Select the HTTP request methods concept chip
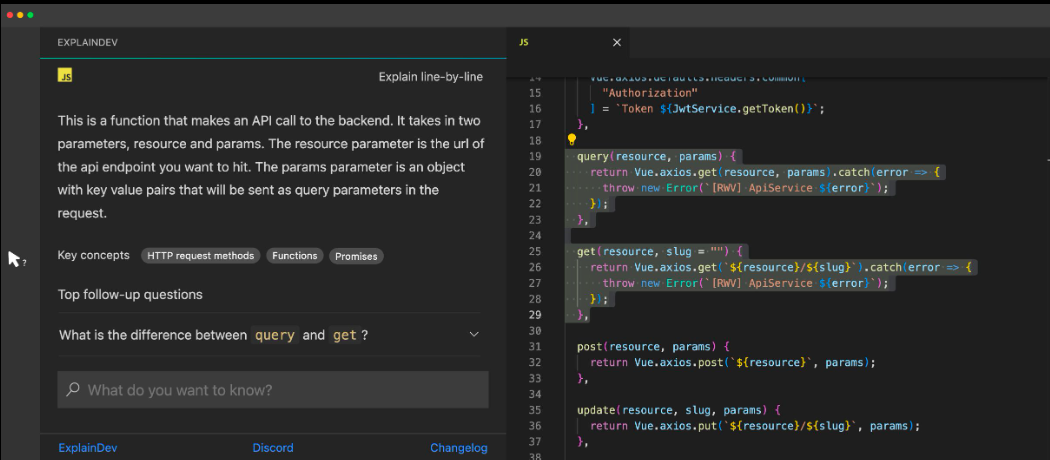 coord(201,256)
